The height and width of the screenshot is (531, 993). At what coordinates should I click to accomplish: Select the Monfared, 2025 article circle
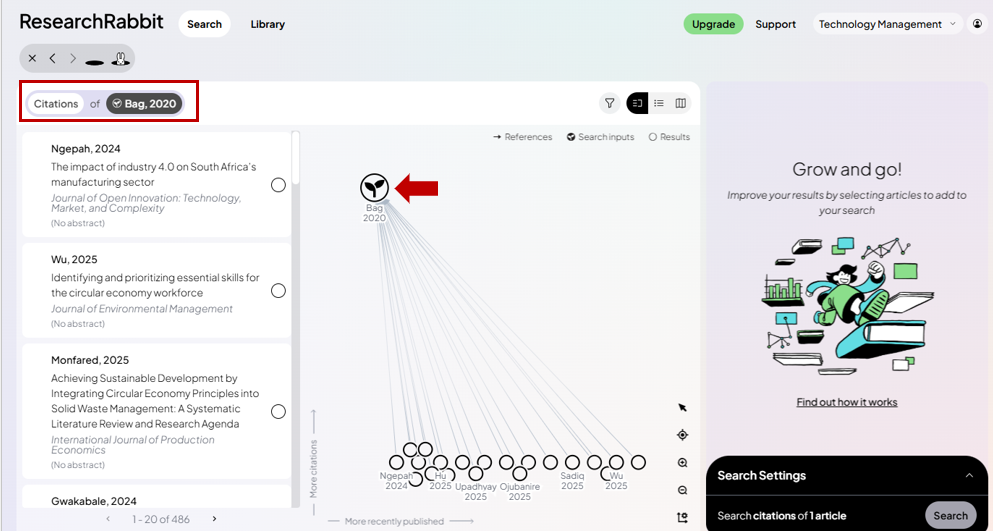tap(278, 411)
